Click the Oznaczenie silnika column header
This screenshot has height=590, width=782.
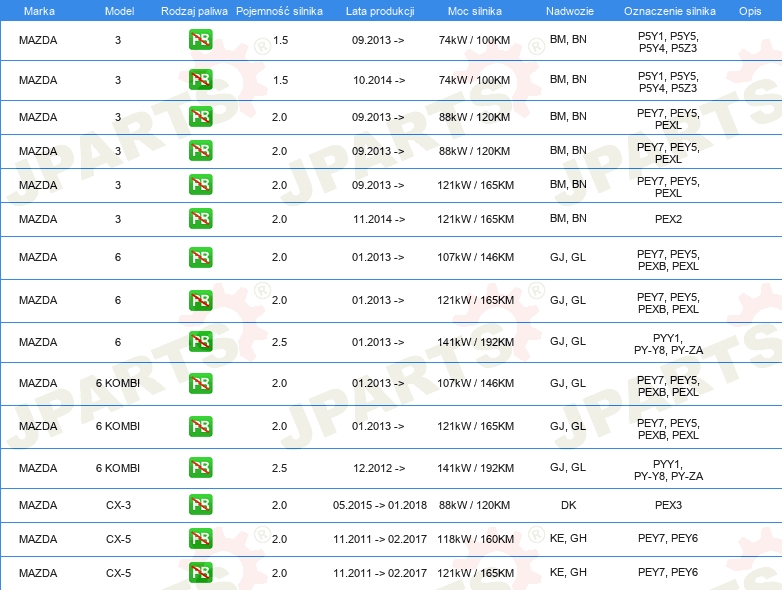pyautogui.click(x=670, y=11)
